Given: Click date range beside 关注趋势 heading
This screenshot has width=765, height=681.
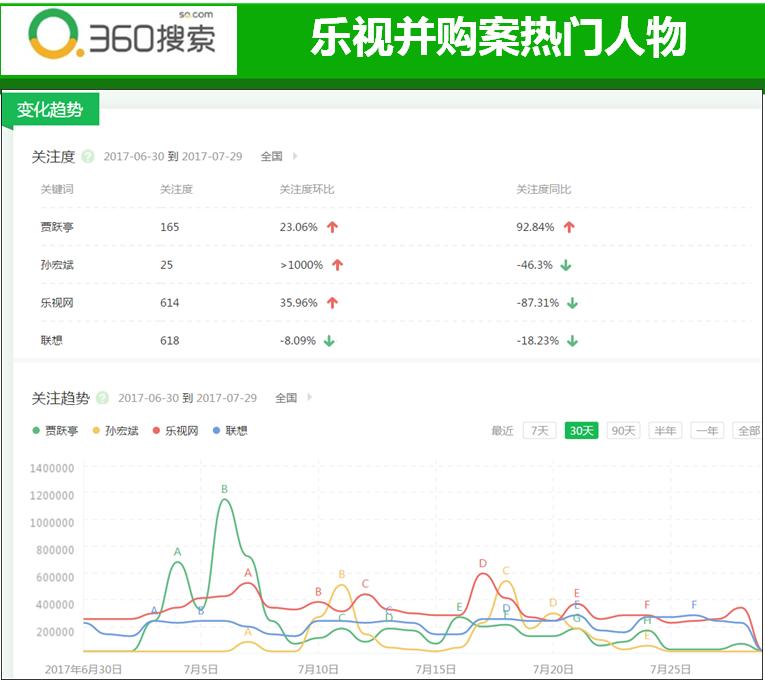Looking at the screenshot, I should pos(187,398).
